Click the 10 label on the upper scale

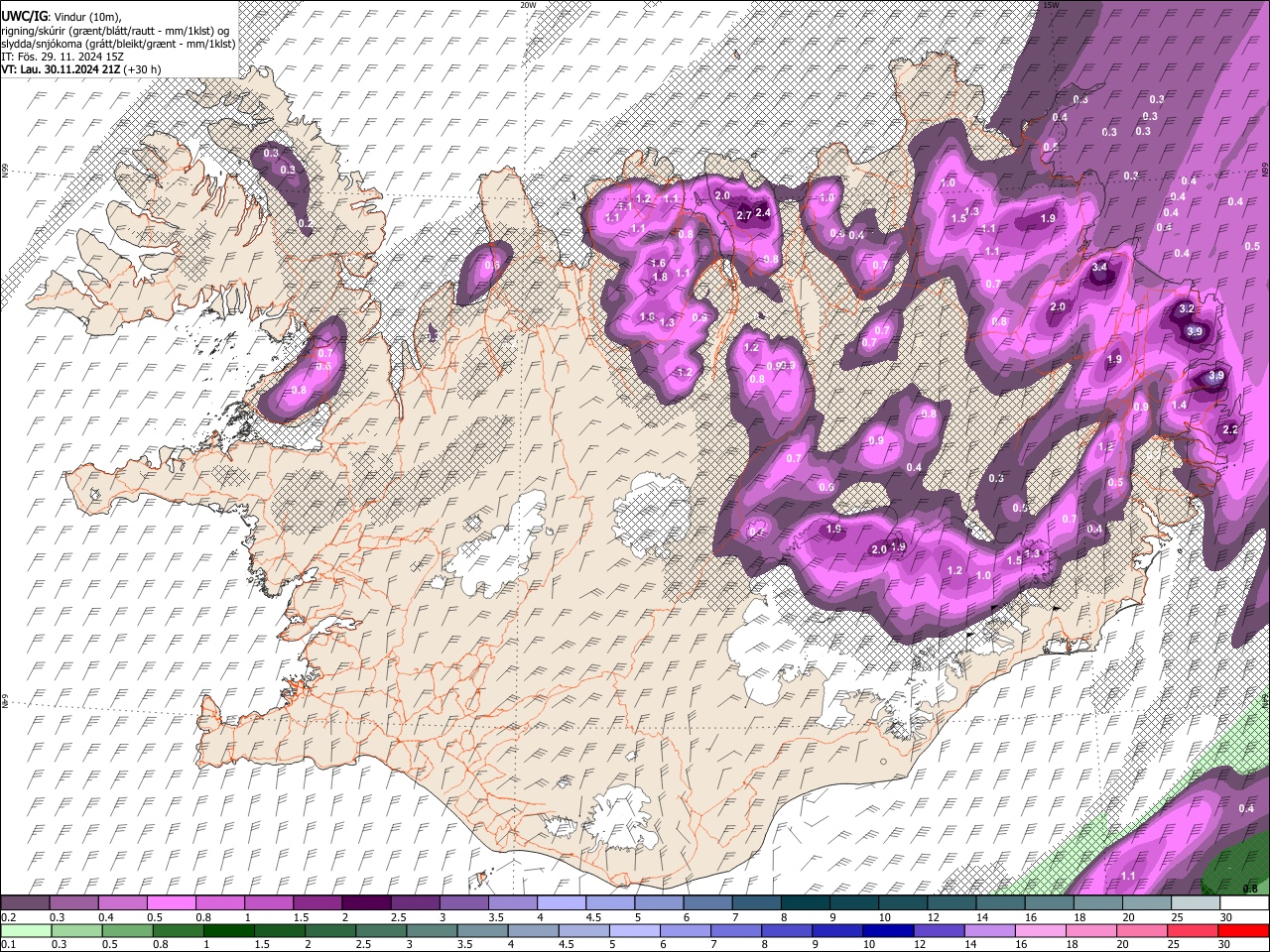pyautogui.click(x=884, y=917)
